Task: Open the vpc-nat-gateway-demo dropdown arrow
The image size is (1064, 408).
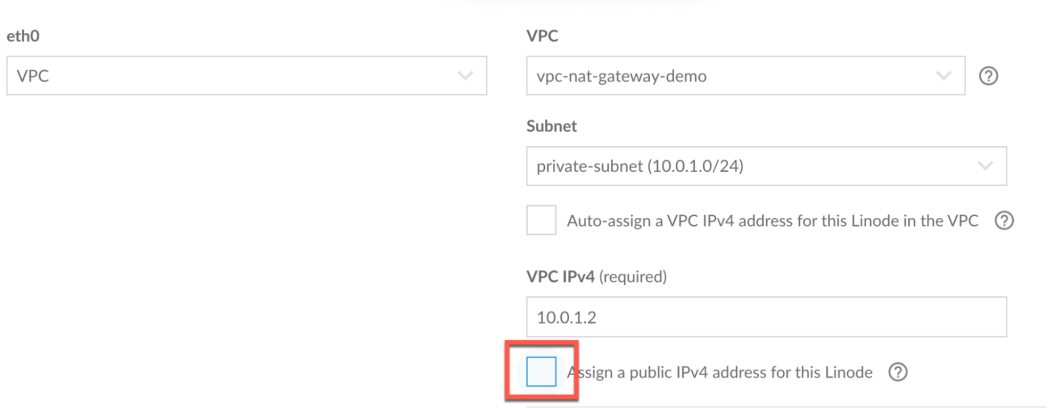Action: point(942,76)
